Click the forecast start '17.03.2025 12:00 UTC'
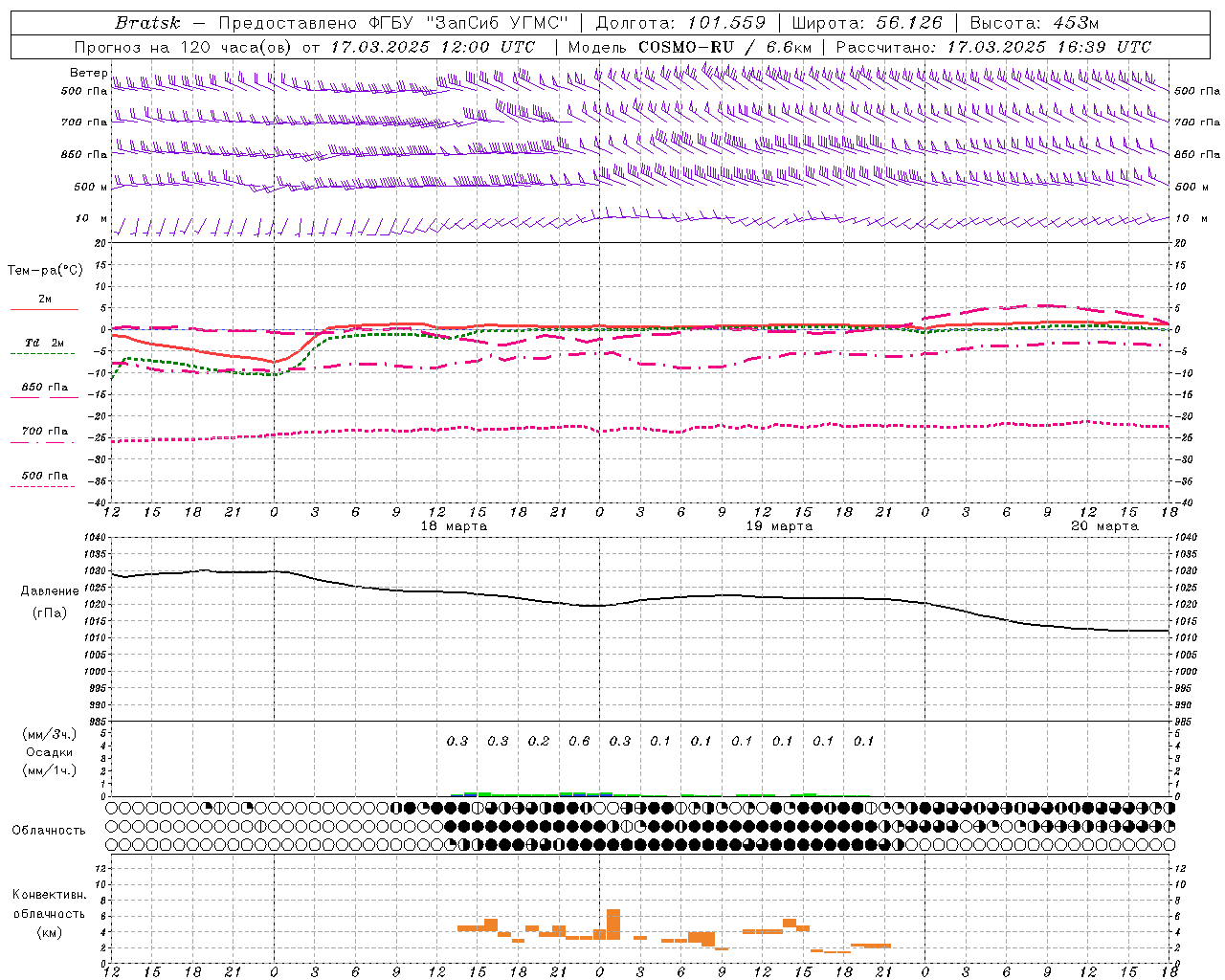1225x980 pixels. tap(433, 47)
